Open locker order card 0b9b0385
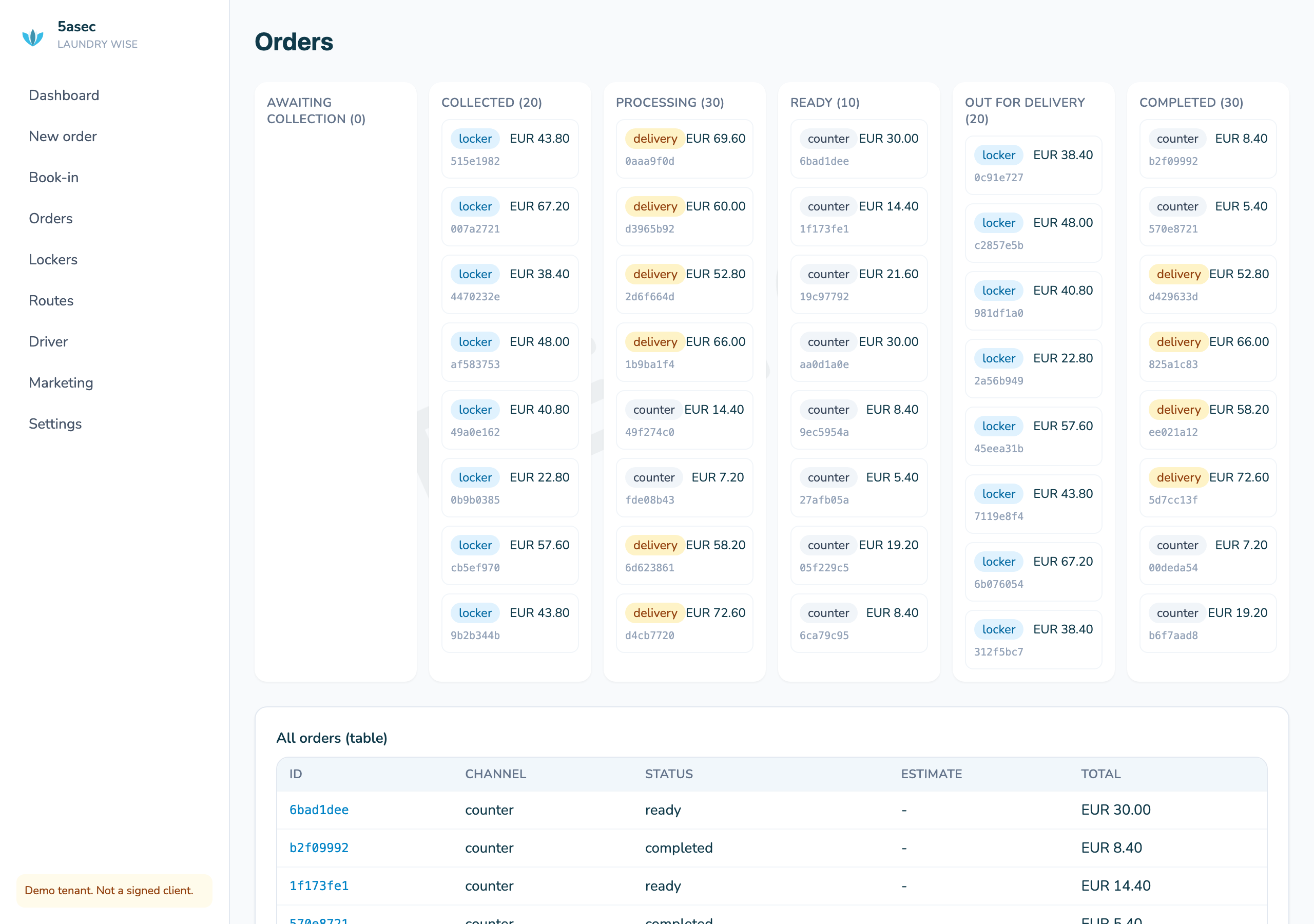Screen dimensions: 1314x924 pos(510,488)
